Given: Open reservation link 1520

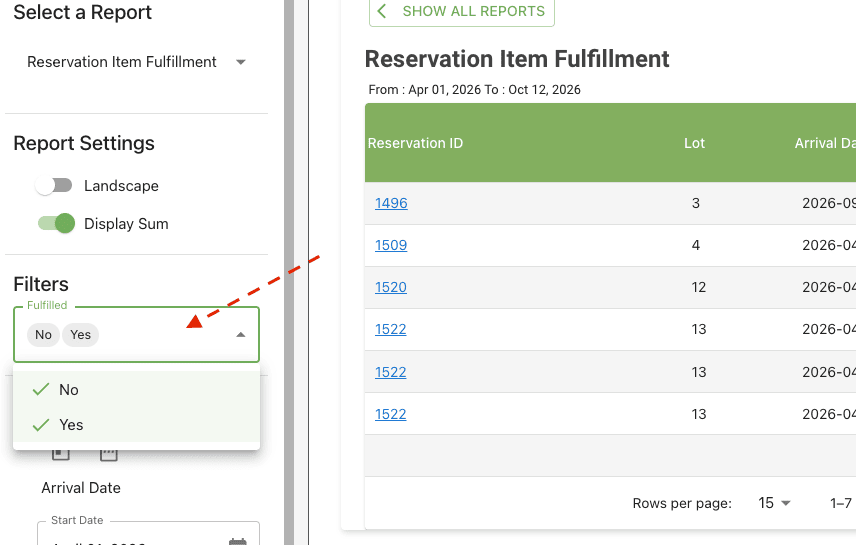Looking at the screenshot, I should click(x=391, y=287).
